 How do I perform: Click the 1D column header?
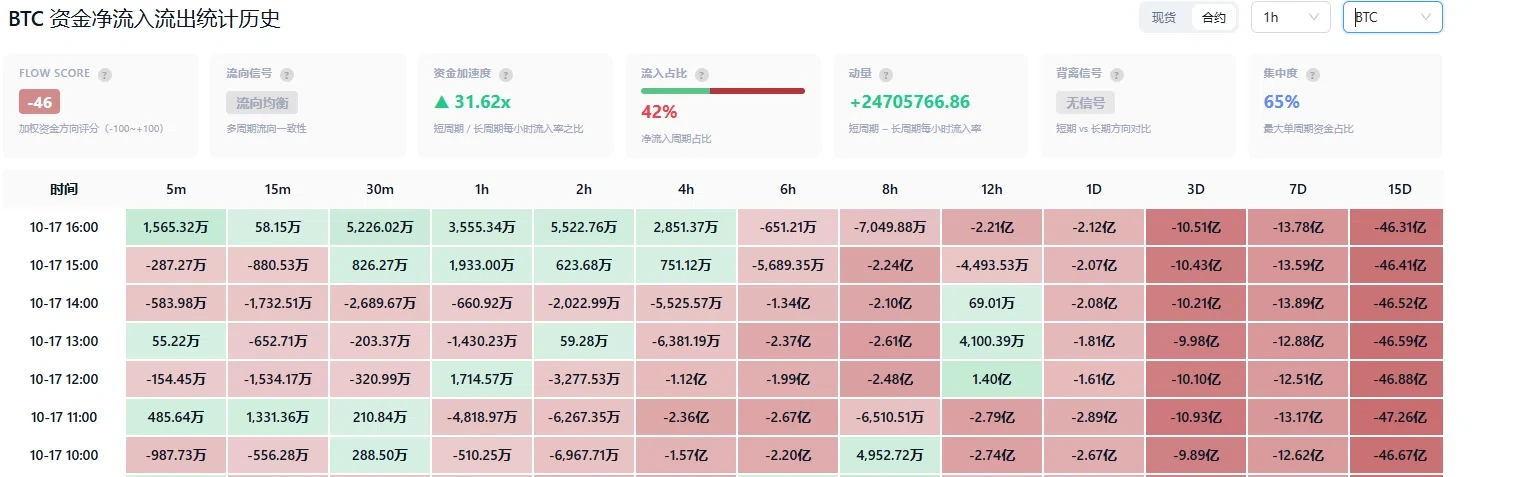(1094, 189)
